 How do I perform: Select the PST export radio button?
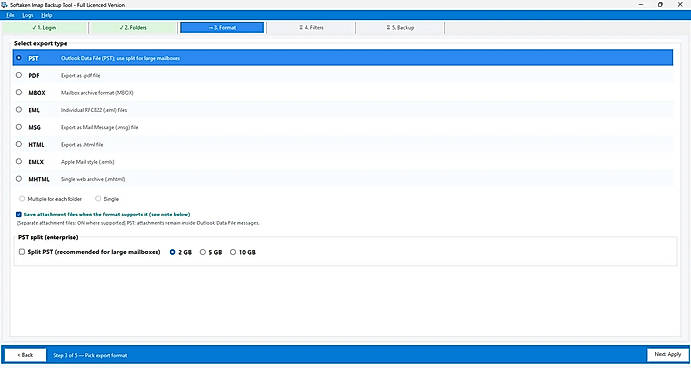pos(19,58)
